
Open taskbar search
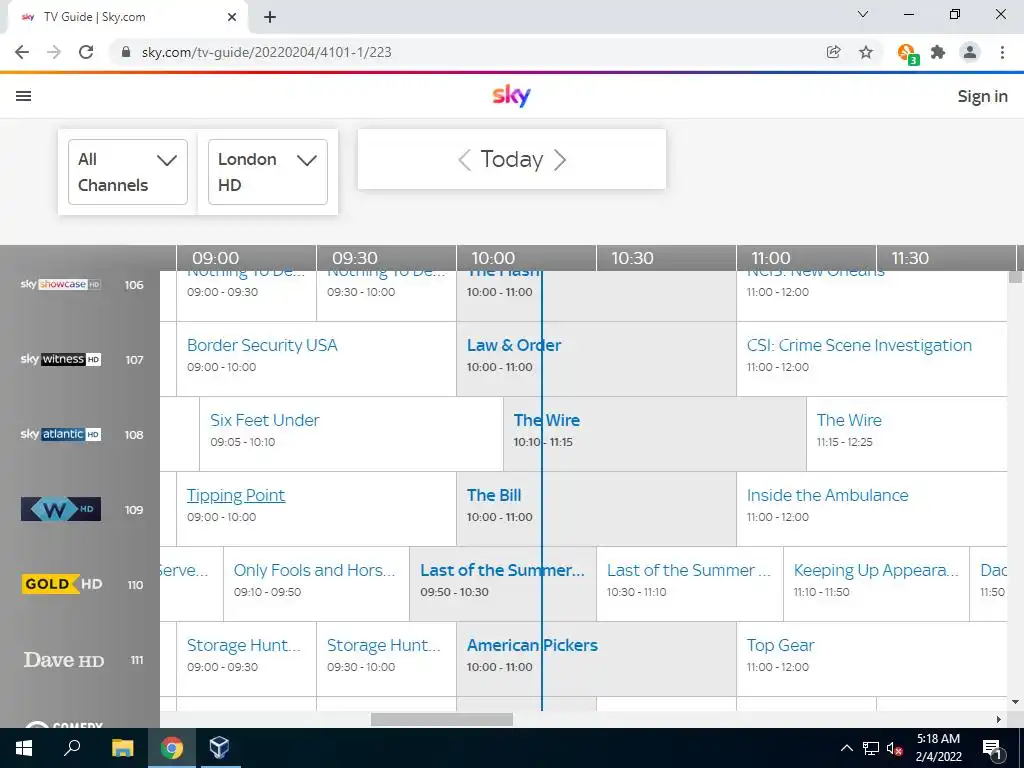tap(72, 748)
